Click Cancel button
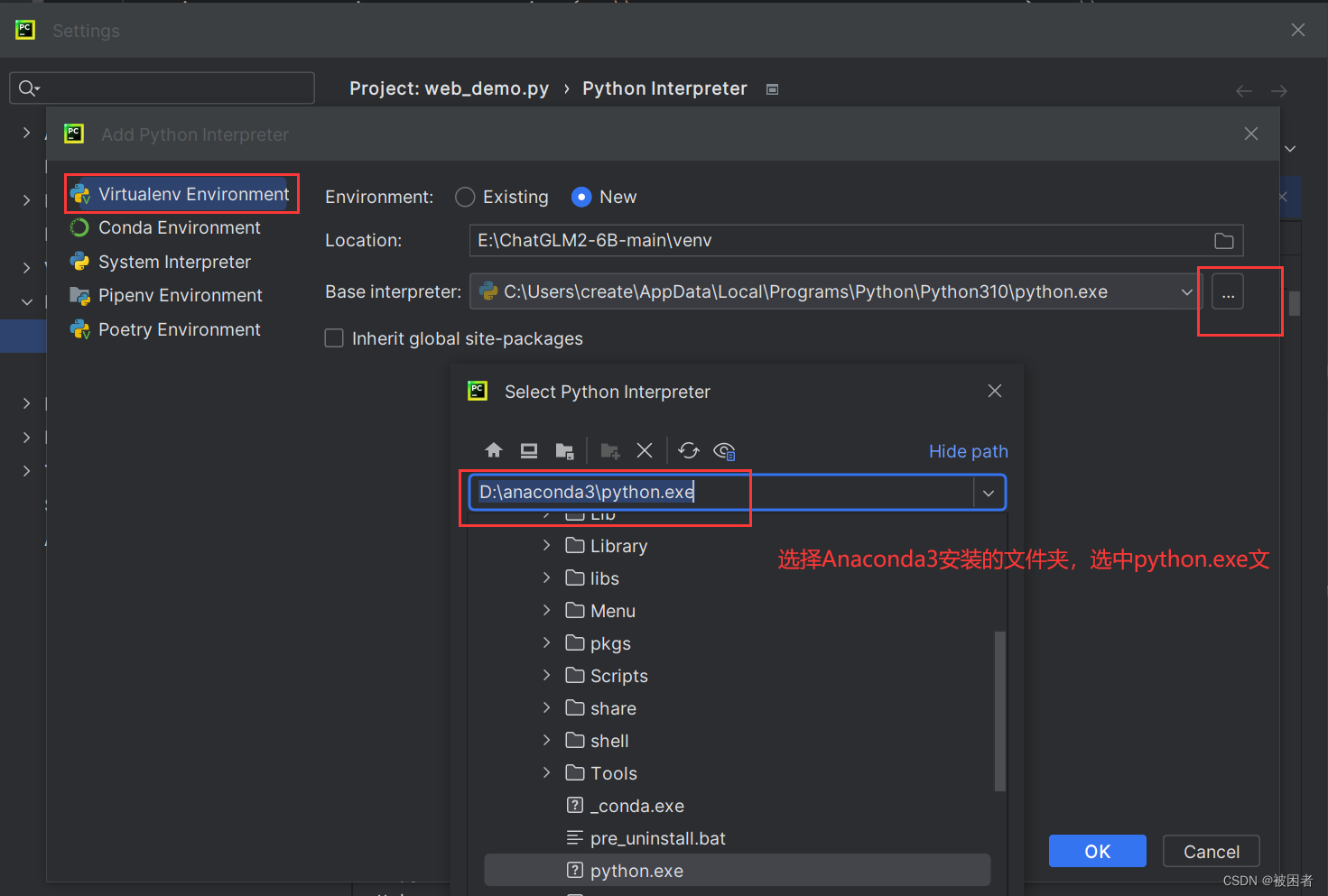 1212,852
